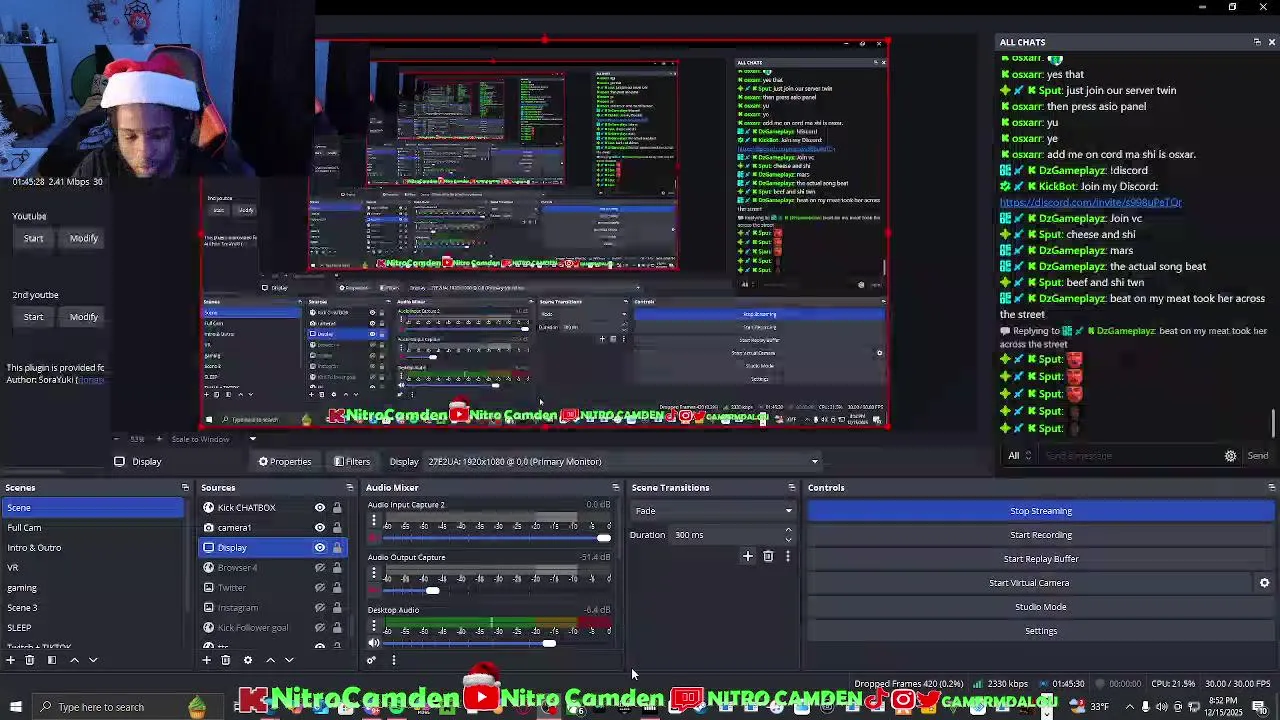
Task: Show the Twitter source
Action: pos(320,588)
